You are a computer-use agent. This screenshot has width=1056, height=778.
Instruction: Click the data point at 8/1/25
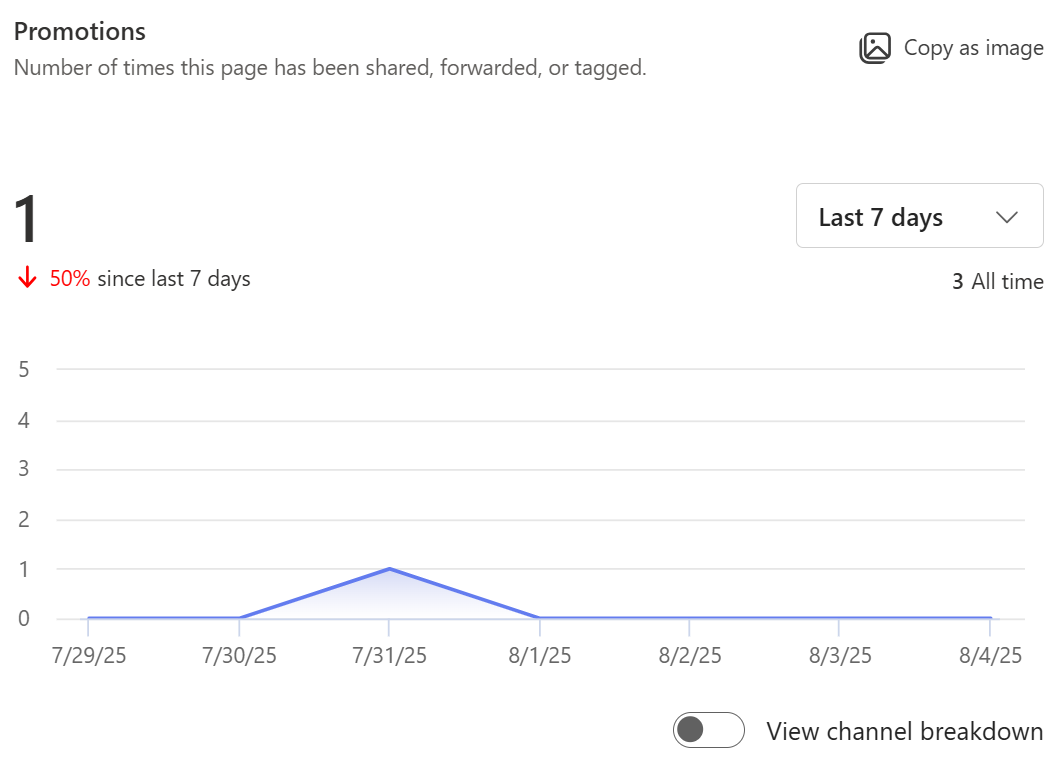pos(540,618)
